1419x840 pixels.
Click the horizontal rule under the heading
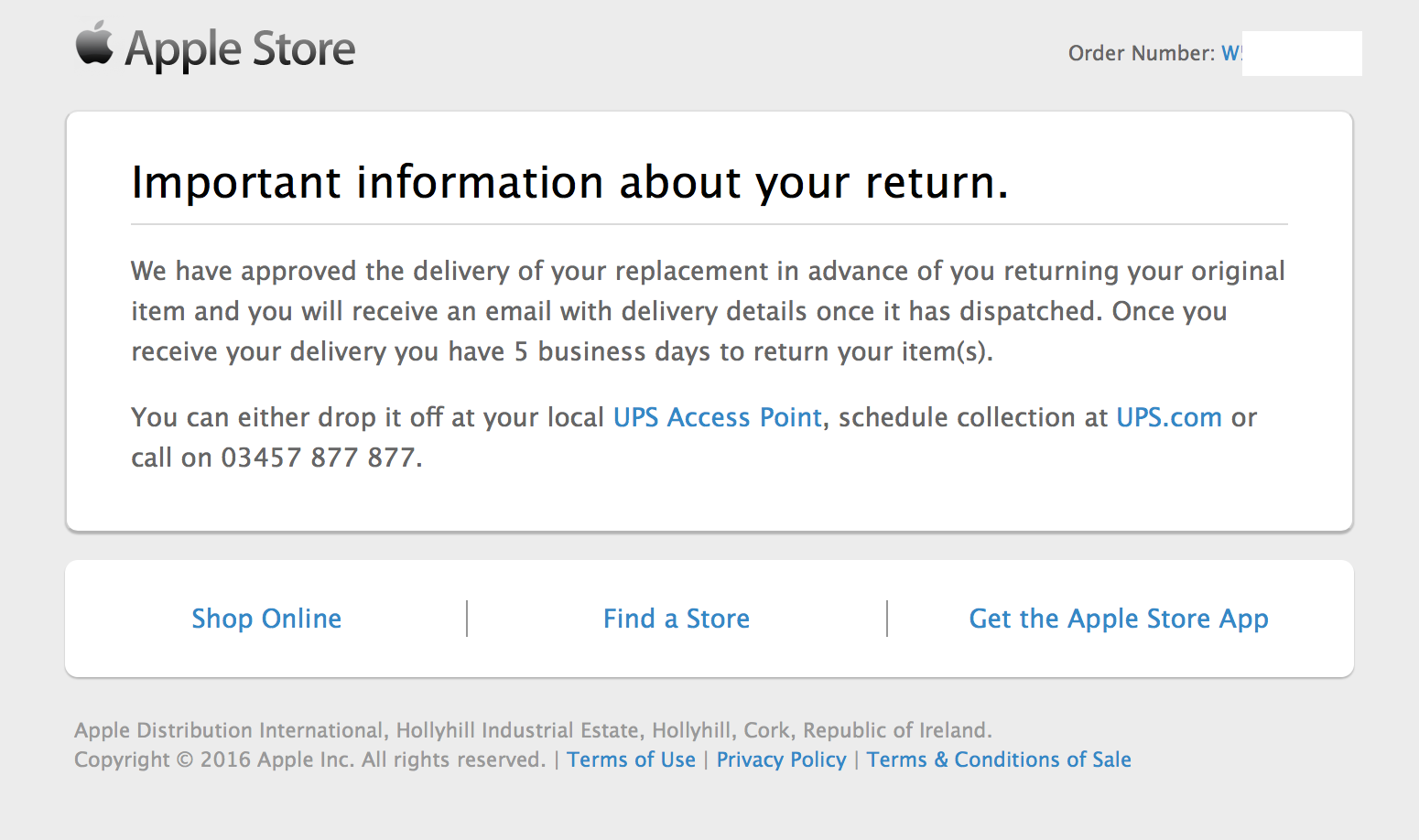coord(709,224)
